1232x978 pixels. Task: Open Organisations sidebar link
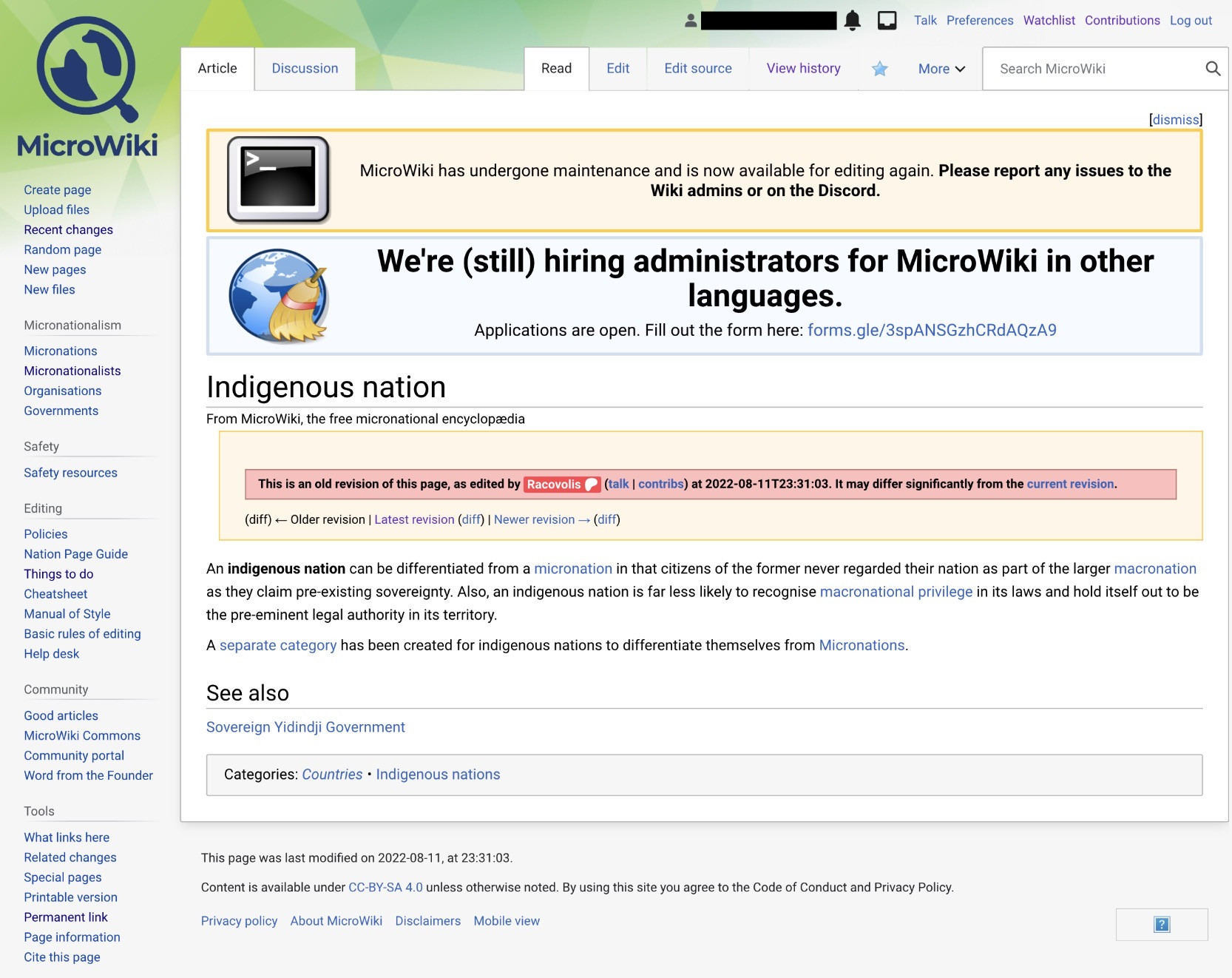(63, 391)
